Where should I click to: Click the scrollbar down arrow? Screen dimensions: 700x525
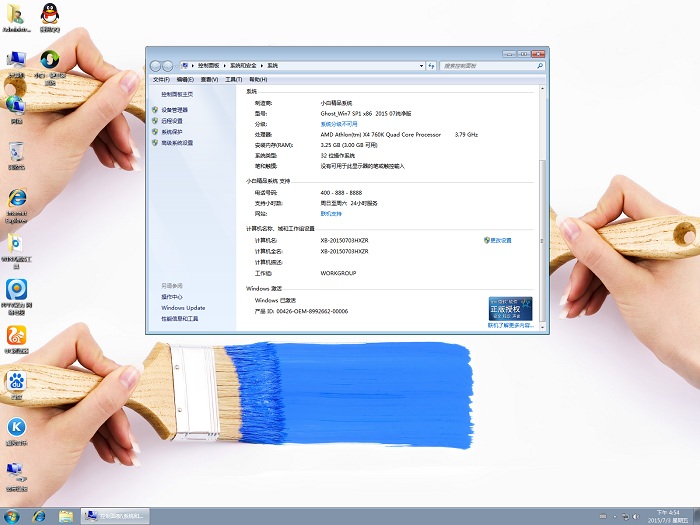pos(542,328)
